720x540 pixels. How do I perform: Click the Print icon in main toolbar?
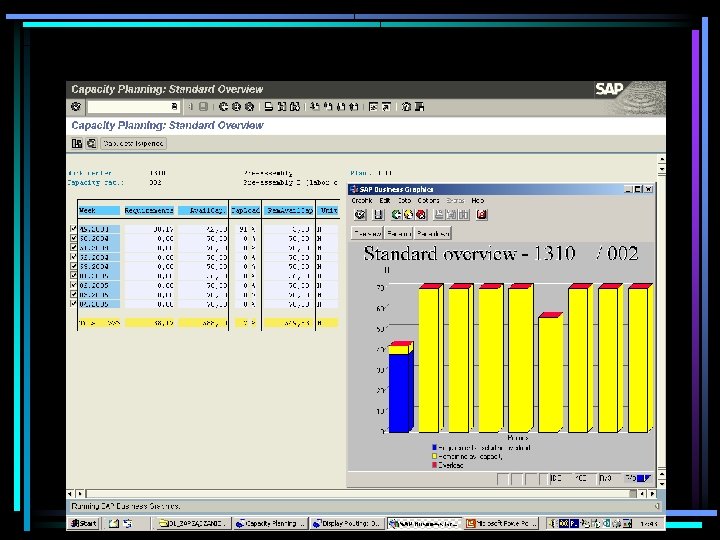[x=268, y=106]
